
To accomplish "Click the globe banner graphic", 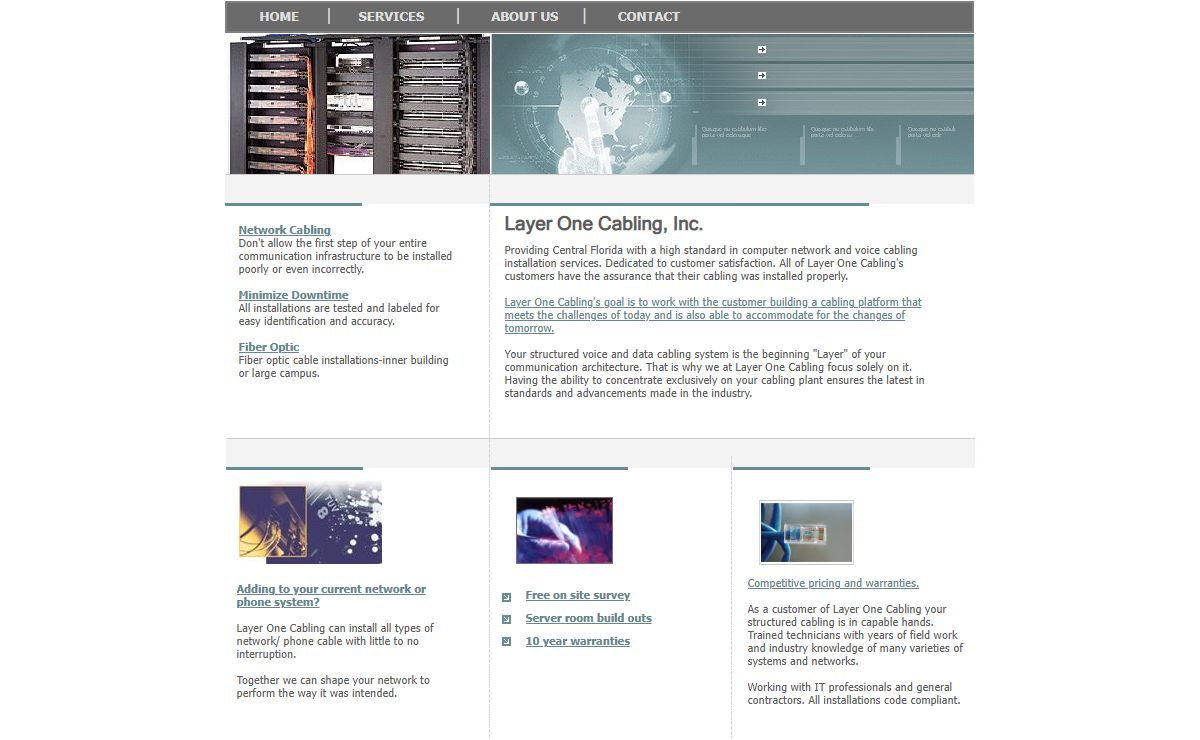I will (x=732, y=105).
